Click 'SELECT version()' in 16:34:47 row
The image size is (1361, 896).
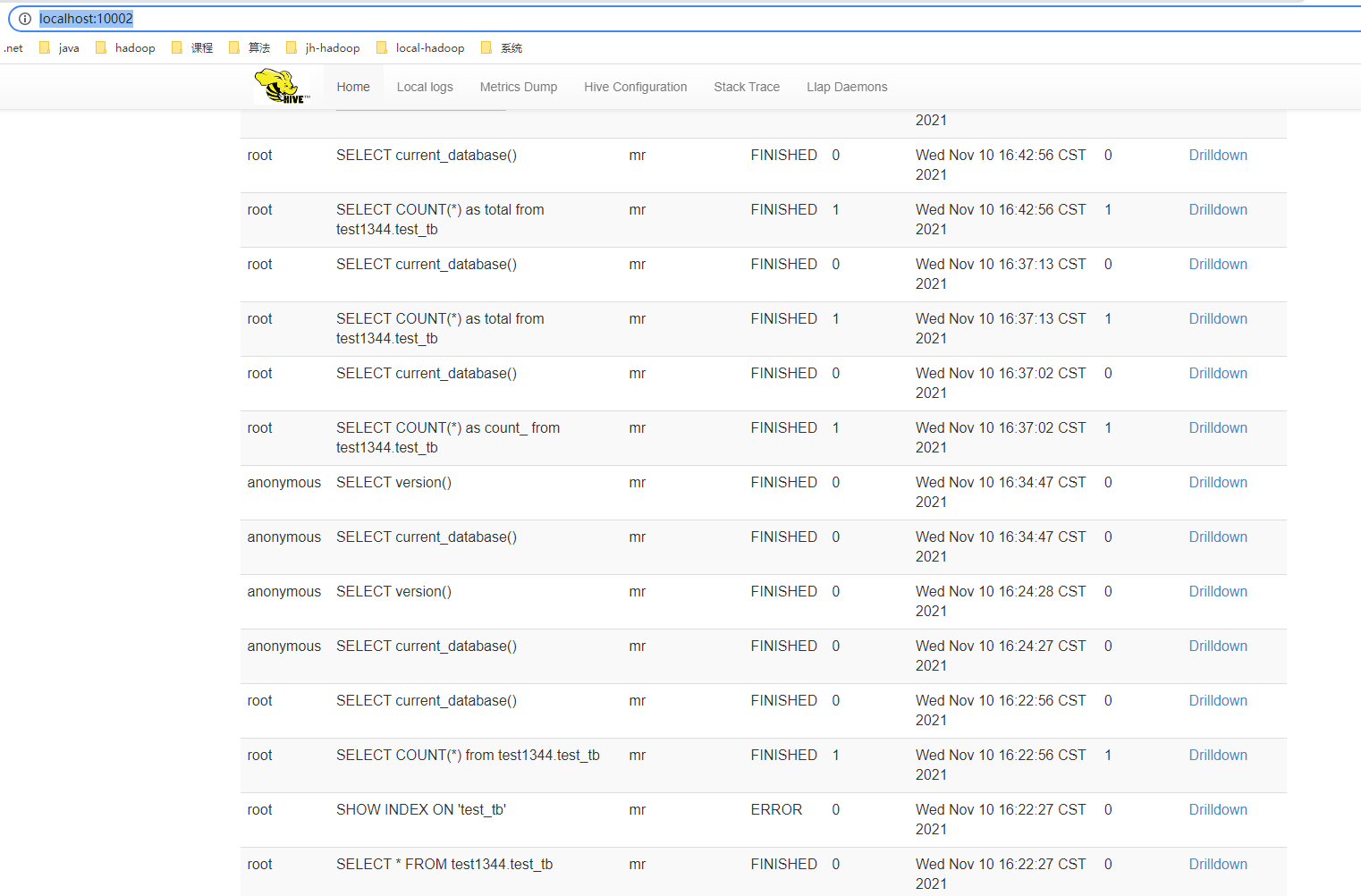[393, 483]
